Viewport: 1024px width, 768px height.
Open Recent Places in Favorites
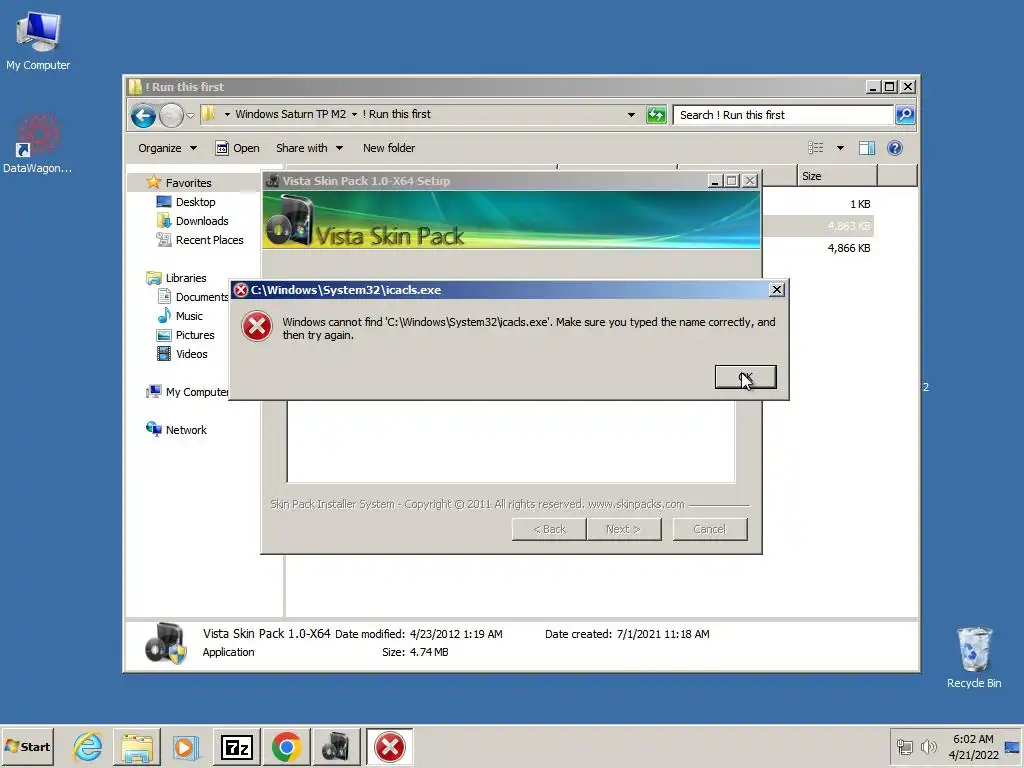[209, 240]
